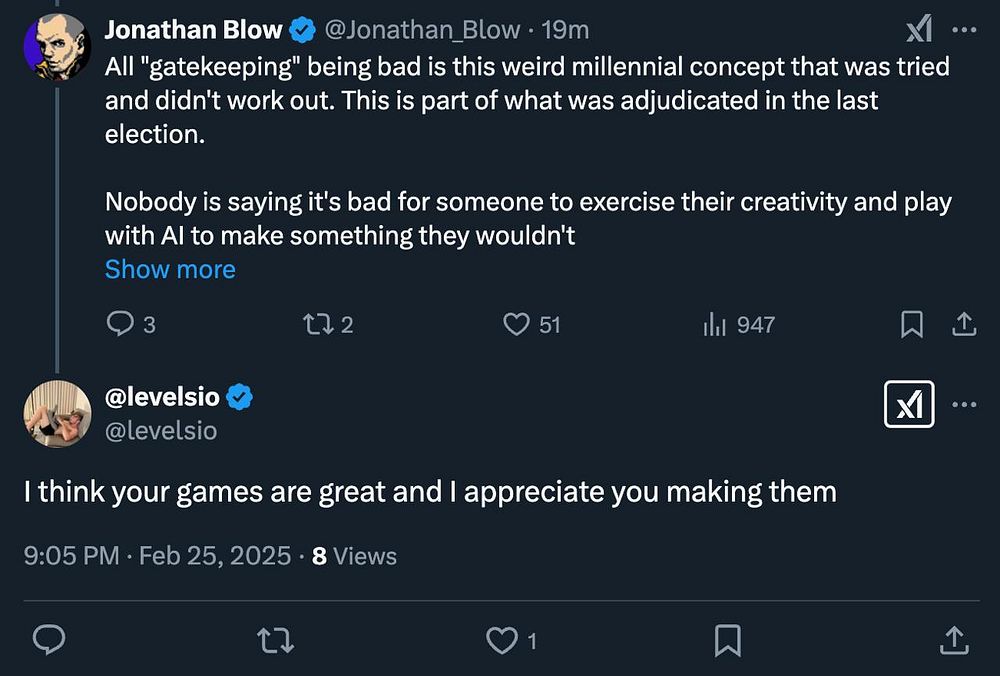The width and height of the screenshot is (1000, 676).
Task: Repost levelsio's post
Action: (275, 640)
